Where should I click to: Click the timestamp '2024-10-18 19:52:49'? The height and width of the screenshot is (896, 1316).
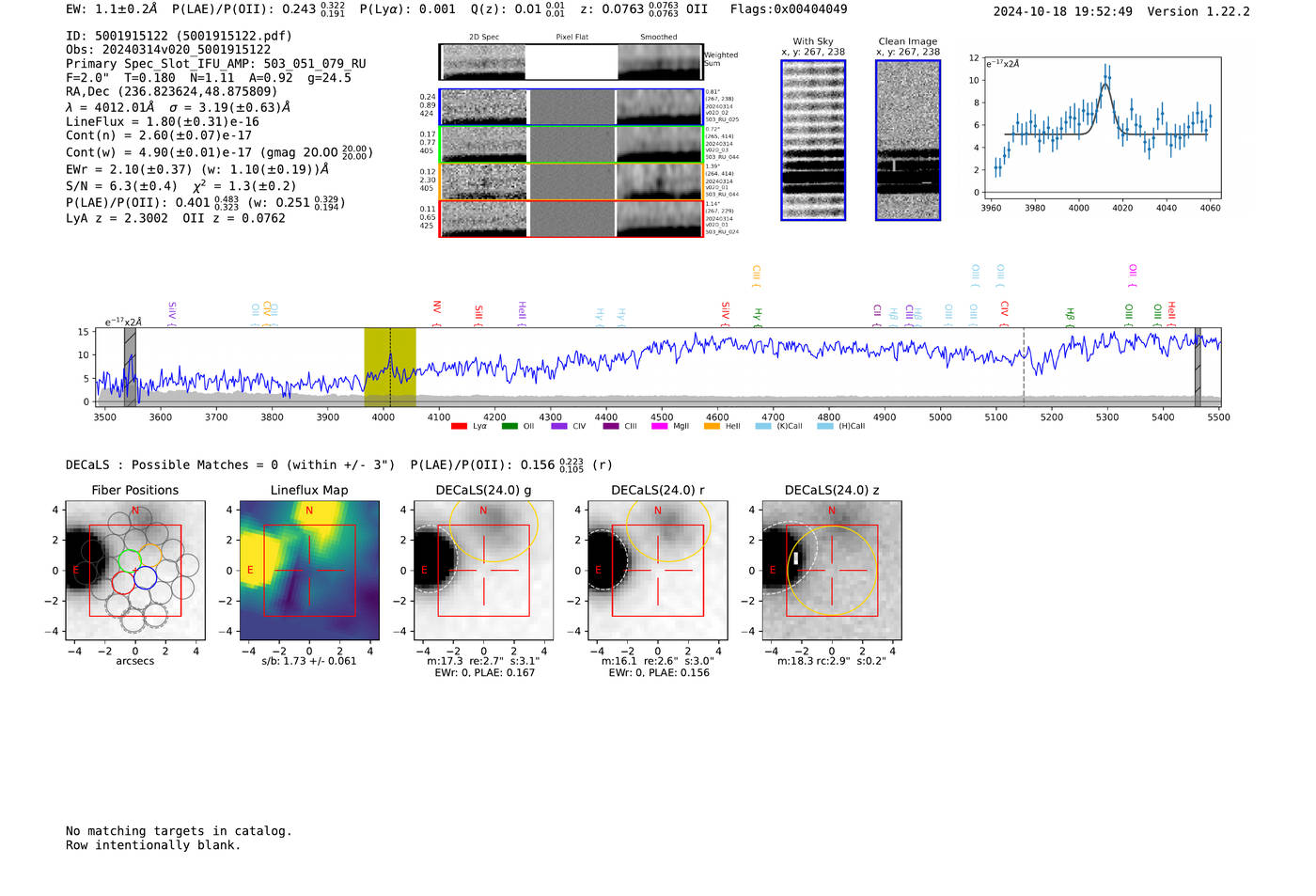tap(1063, 11)
